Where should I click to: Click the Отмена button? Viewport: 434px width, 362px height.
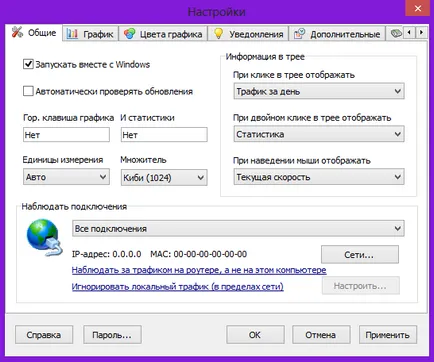321,335
